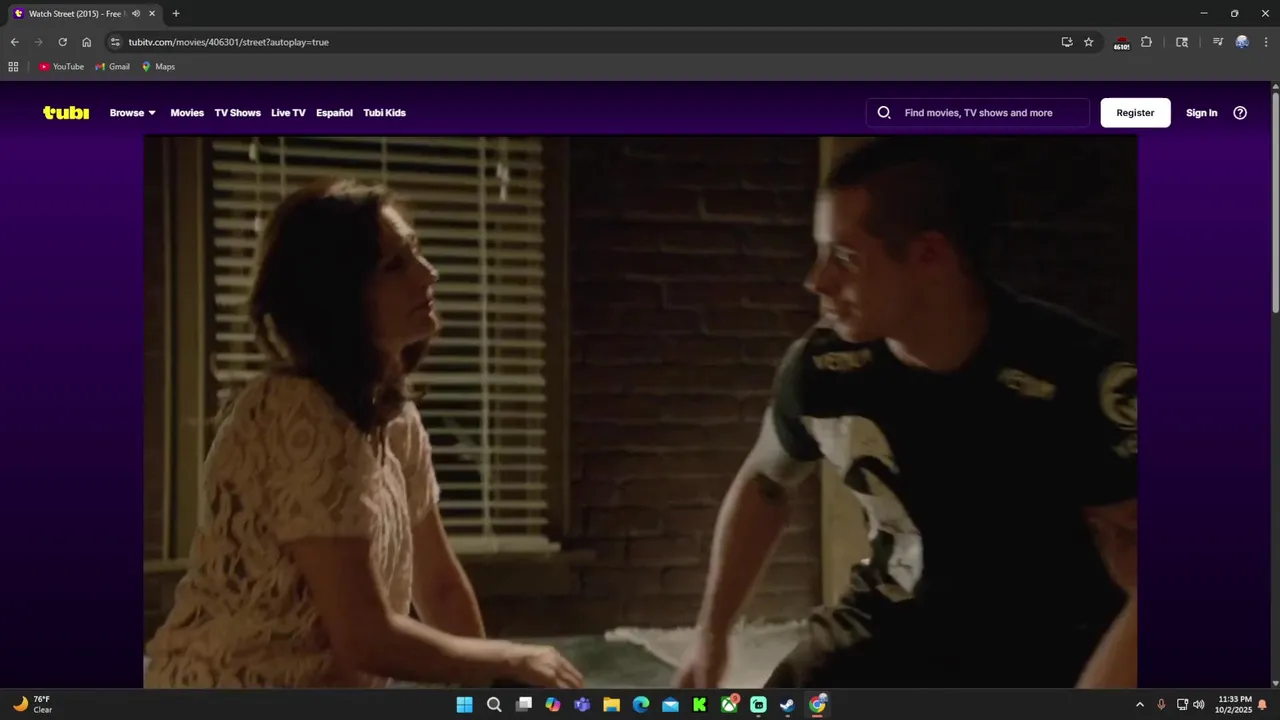Viewport: 1280px width, 720px height.
Task: Open the Tubi help question mark icon
Action: [x=1240, y=113]
